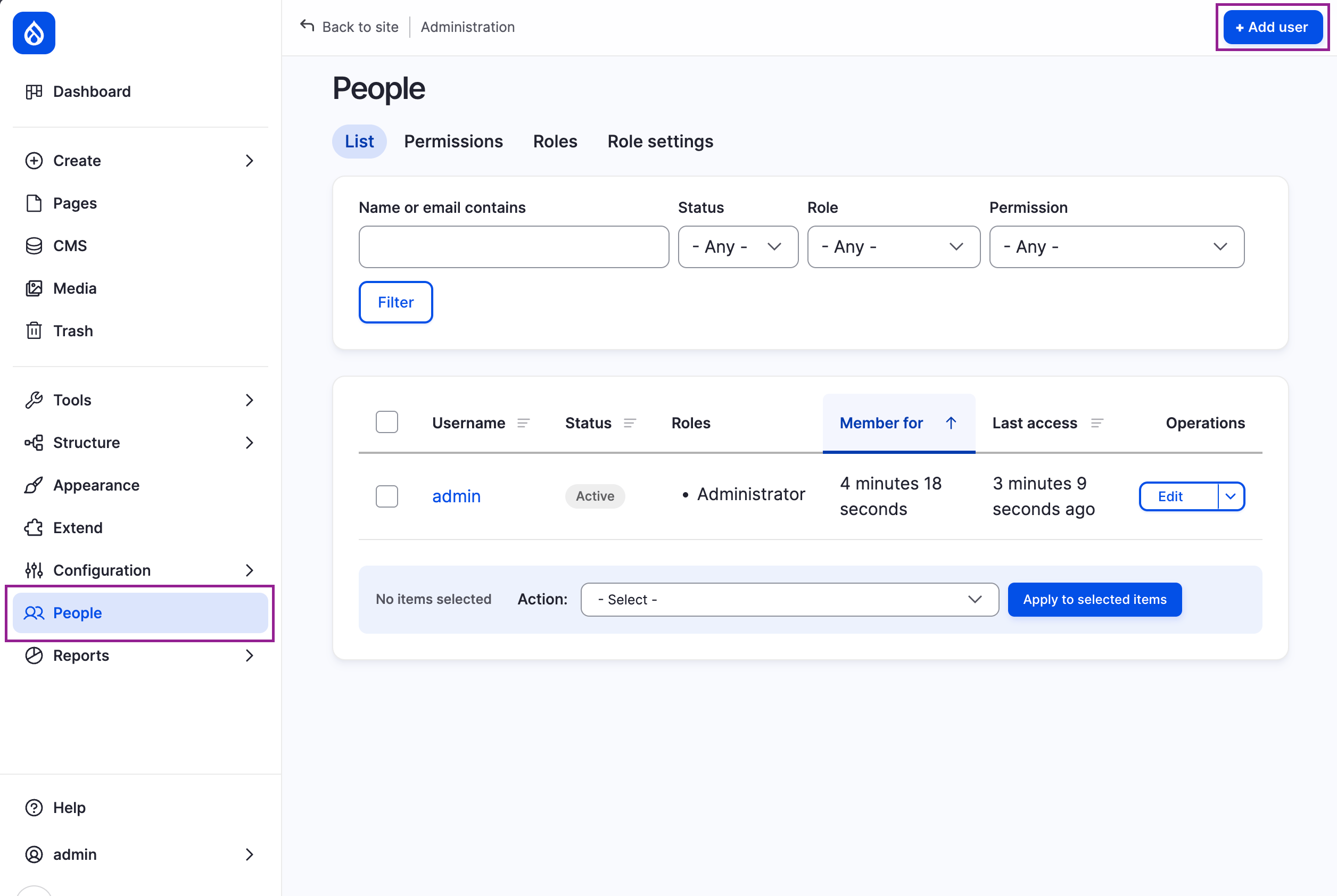The height and width of the screenshot is (896, 1337).
Task: Expand the admin account menu chevron
Action: point(249,854)
